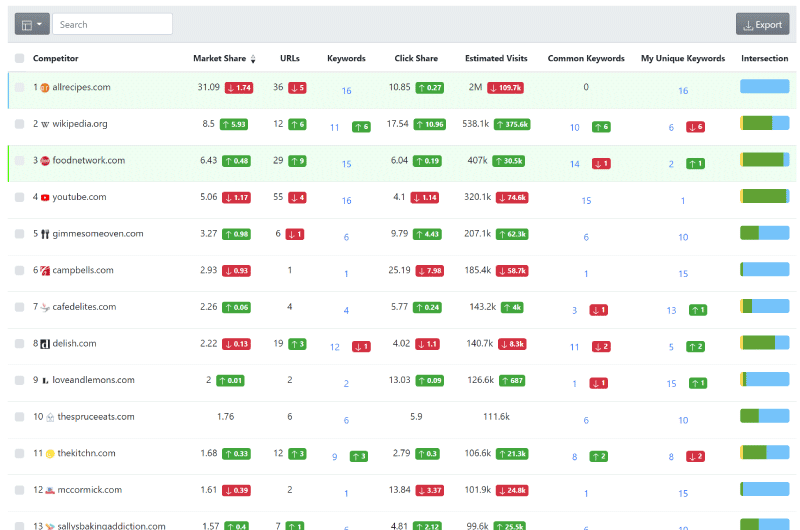Viewport: 800px width, 530px height.
Task: Click youtube.com intersection bar
Action: [x=765, y=196]
